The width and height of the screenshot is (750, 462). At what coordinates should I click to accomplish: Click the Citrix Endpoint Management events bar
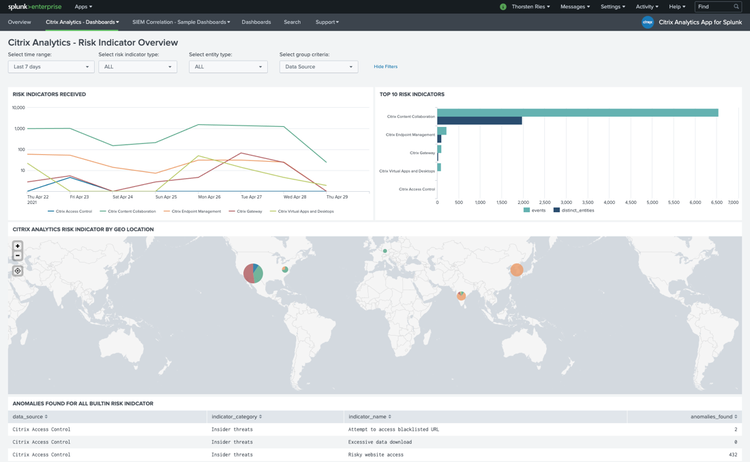point(441,131)
